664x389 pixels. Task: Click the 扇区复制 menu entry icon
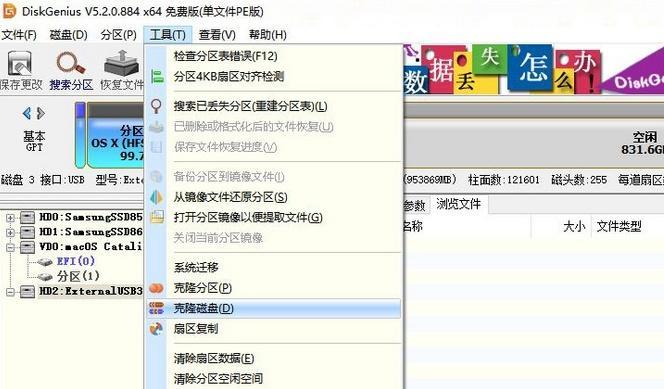click(156, 329)
